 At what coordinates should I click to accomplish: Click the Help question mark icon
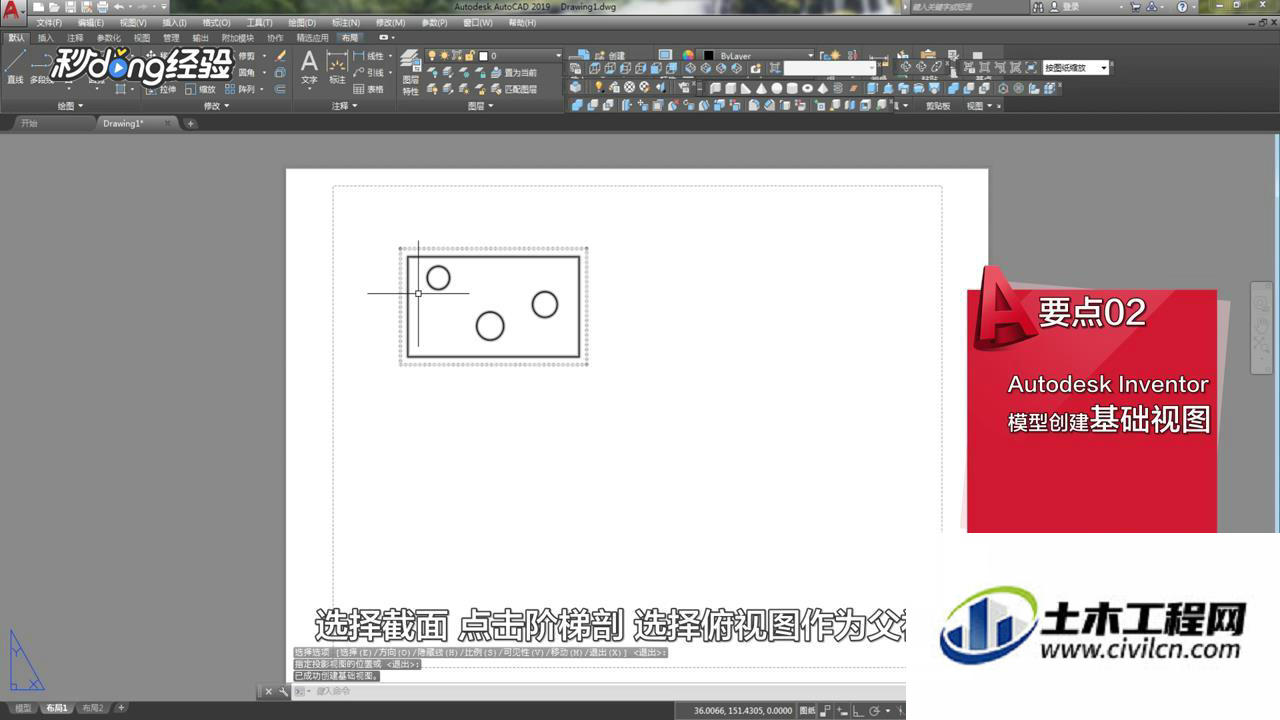click(1182, 6)
